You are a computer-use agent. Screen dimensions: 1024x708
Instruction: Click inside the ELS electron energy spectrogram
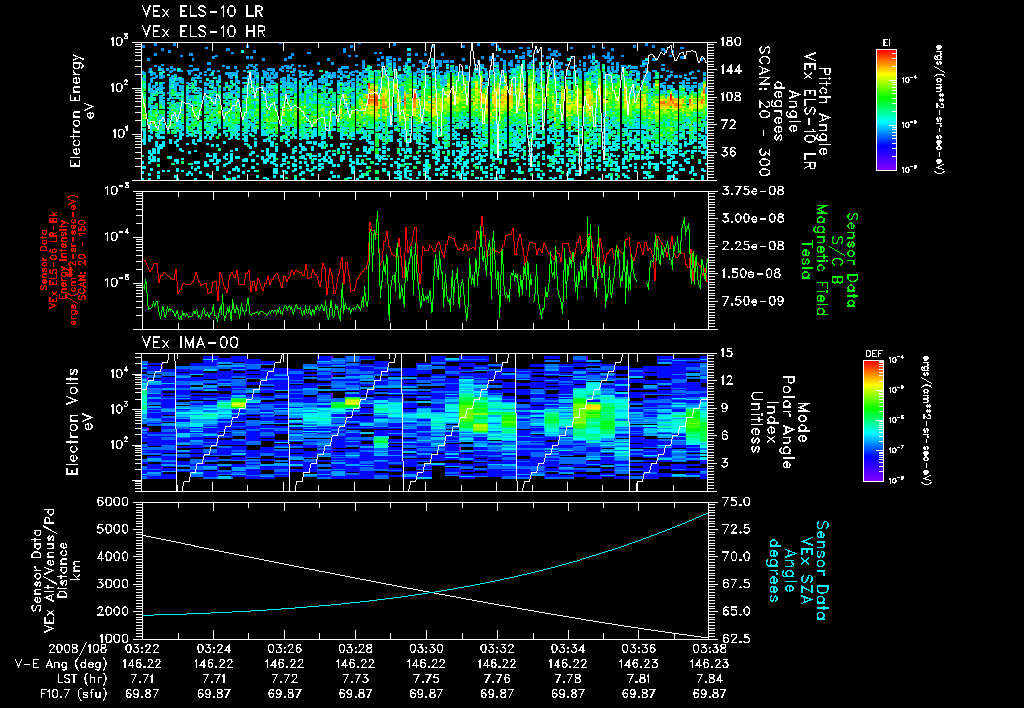click(424, 111)
